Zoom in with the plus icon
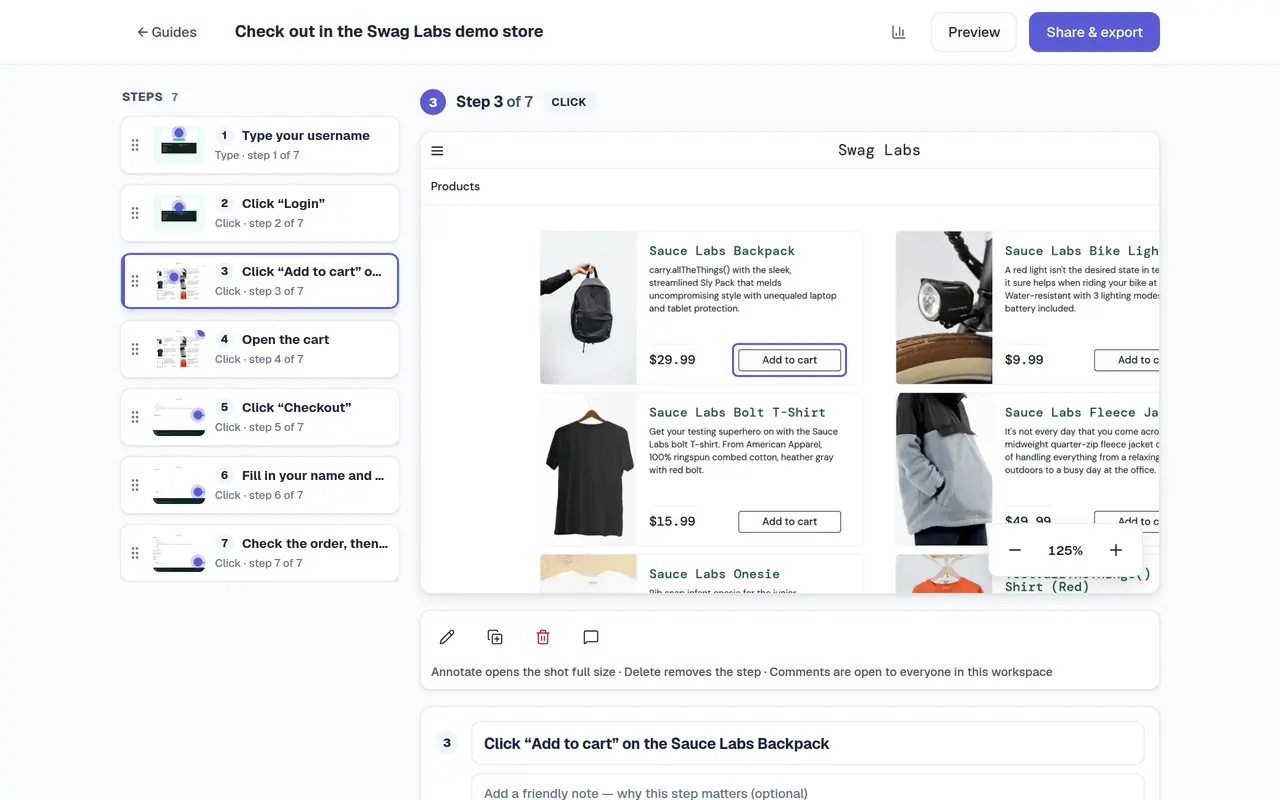The width and height of the screenshot is (1280, 800). (x=1116, y=550)
